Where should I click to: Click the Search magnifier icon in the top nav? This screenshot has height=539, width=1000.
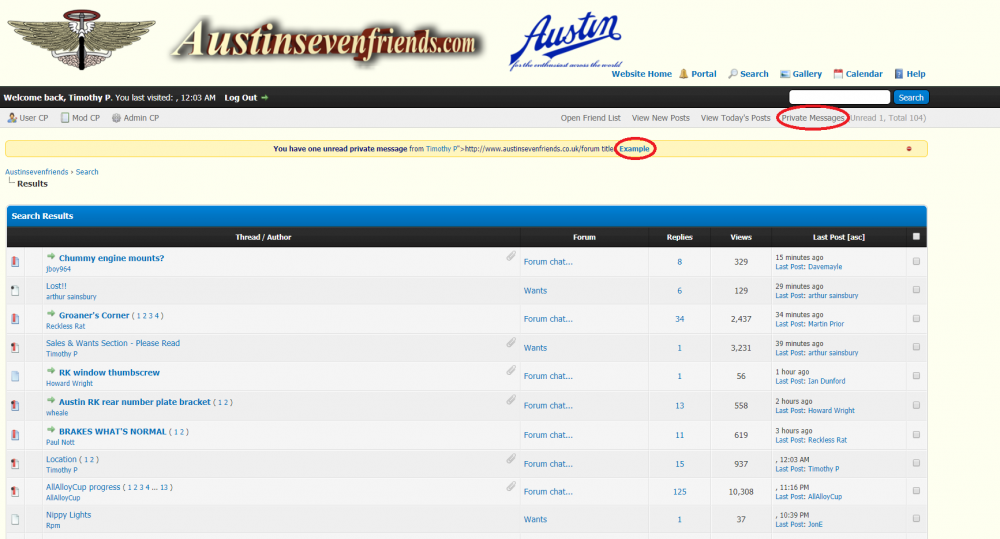733,74
